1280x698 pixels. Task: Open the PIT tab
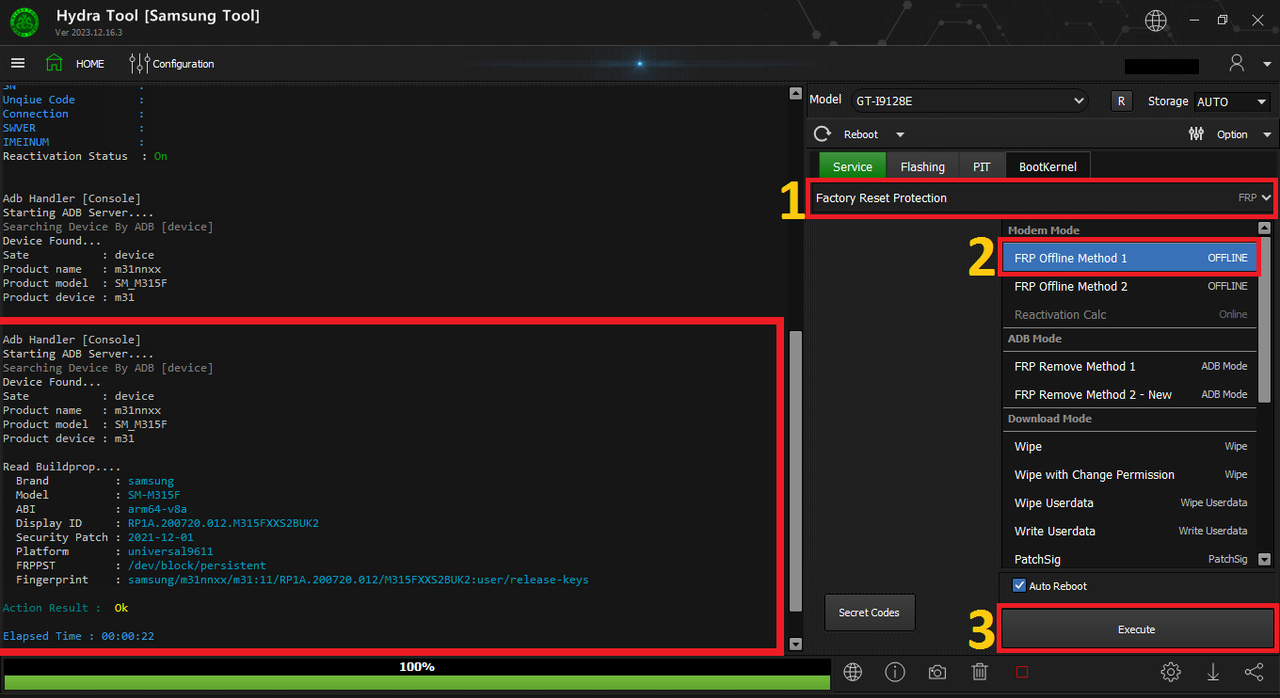(x=982, y=166)
